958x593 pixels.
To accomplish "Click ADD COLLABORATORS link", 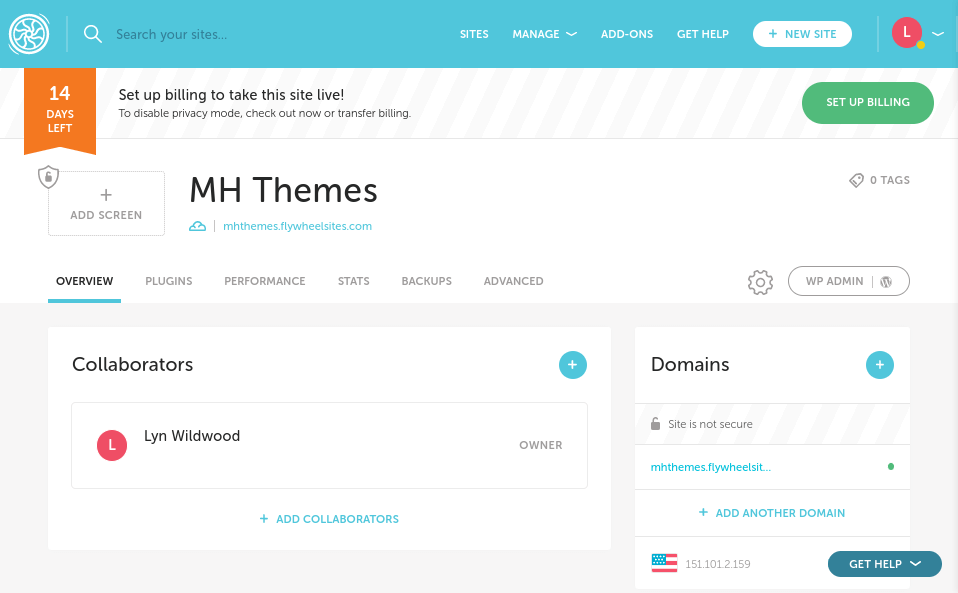I will [x=329, y=519].
